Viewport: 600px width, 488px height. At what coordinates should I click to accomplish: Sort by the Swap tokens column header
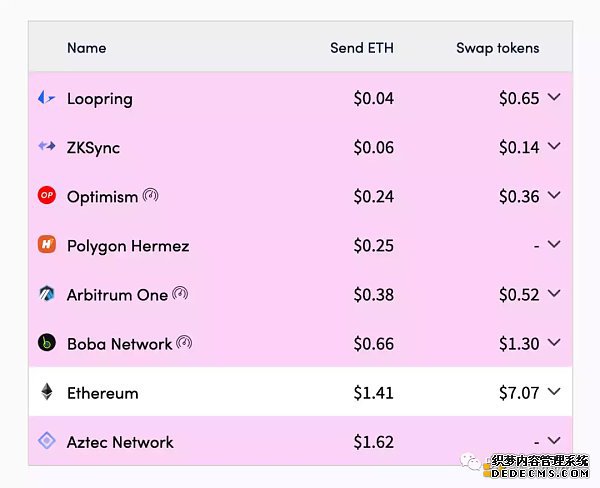[497, 48]
